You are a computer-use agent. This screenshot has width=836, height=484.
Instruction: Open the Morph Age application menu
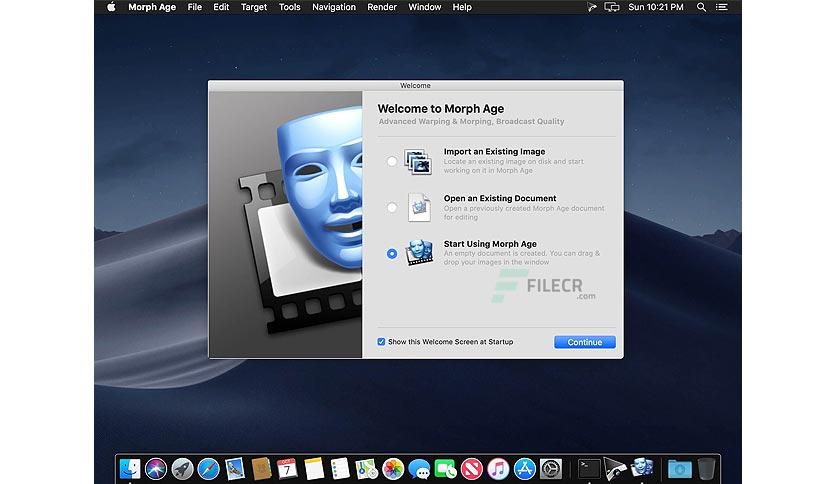click(152, 7)
